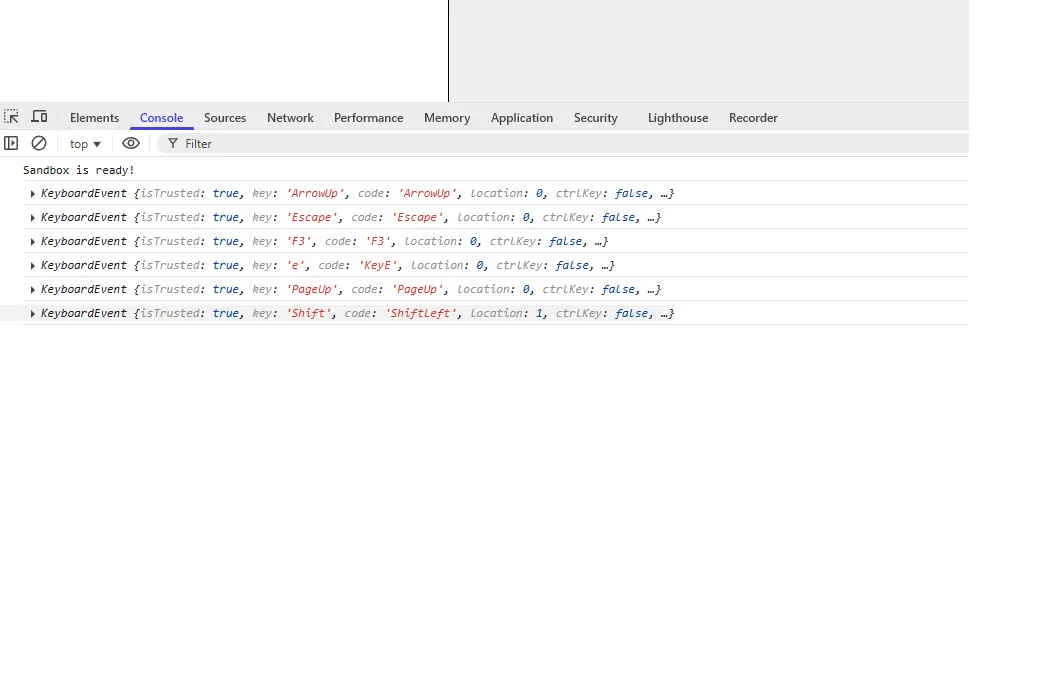Expand the ArrowUp KeyboardEvent entry
1039x694 pixels.
coord(32,194)
